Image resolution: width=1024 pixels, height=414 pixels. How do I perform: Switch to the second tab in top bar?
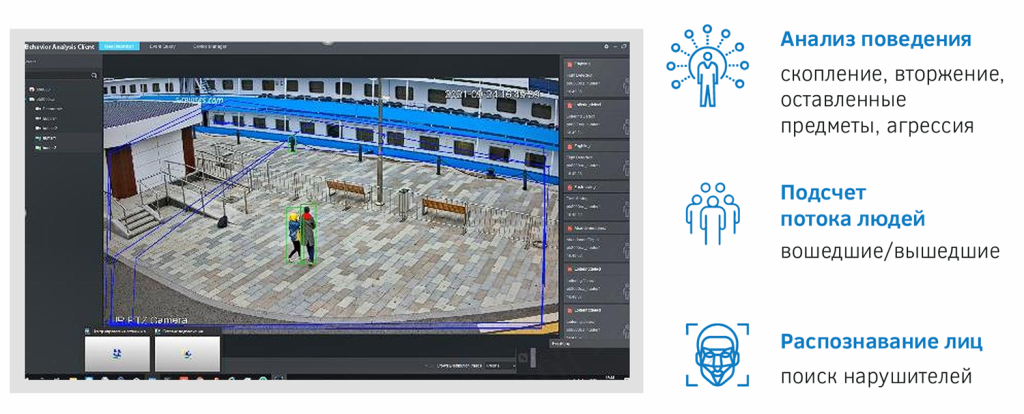tap(162, 46)
